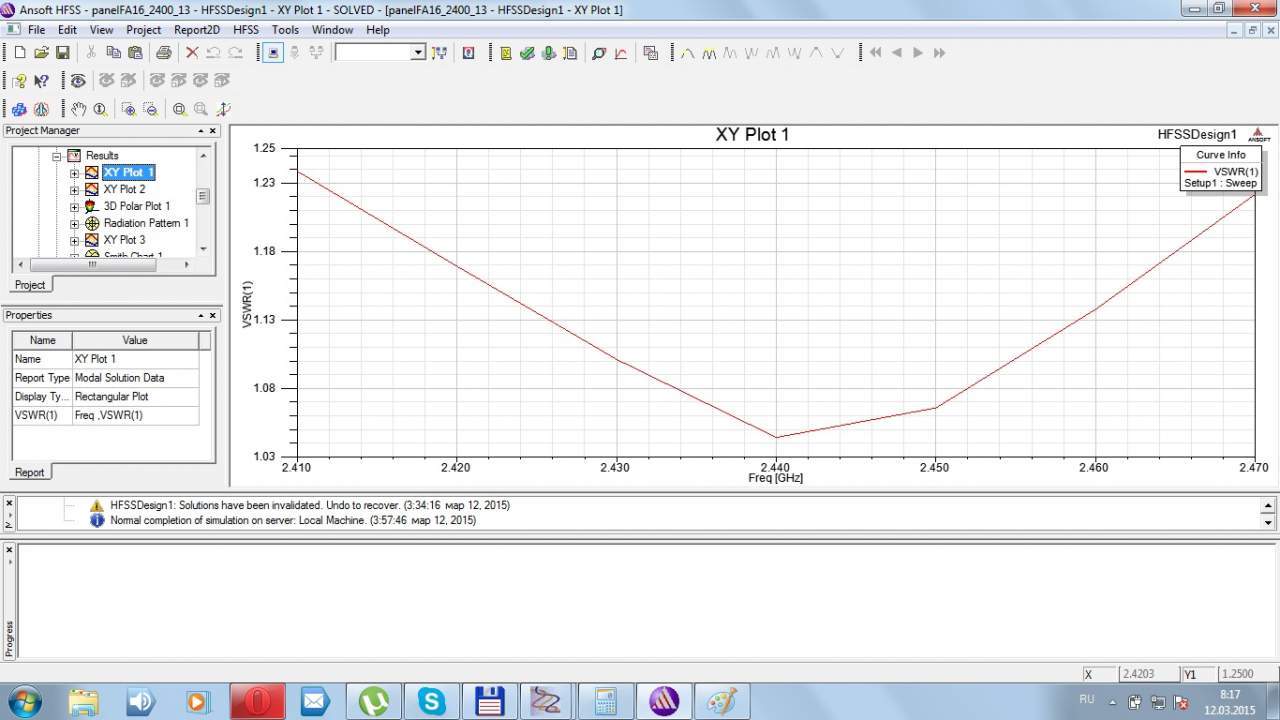This screenshot has height=720, width=1280.
Task: Click the Print toolbar icon
Action: [163, 53]
